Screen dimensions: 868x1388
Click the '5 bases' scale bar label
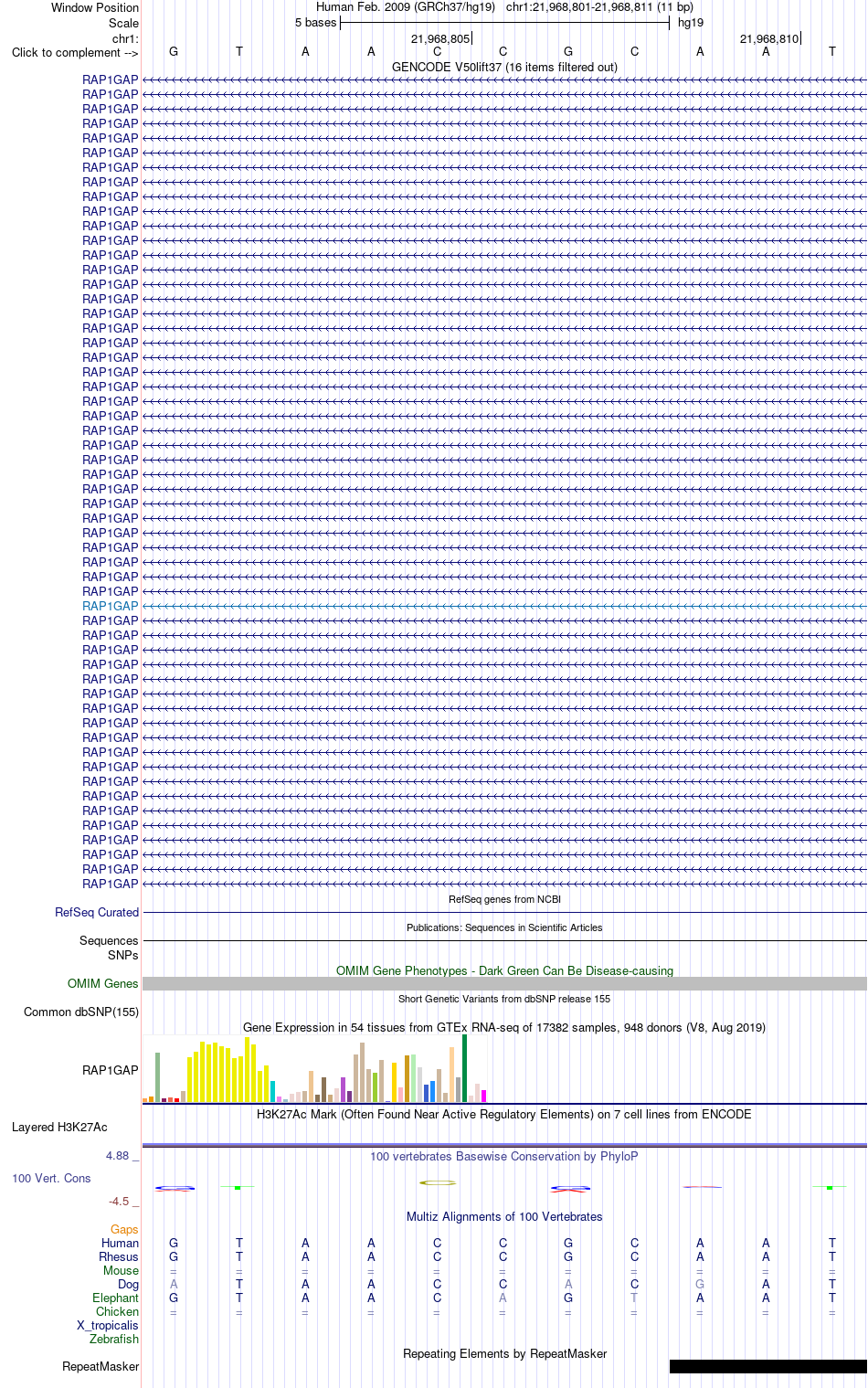click(315, 23)
